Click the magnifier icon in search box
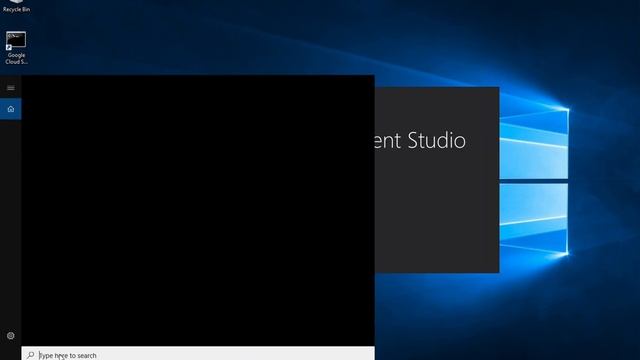 [31, 355]
